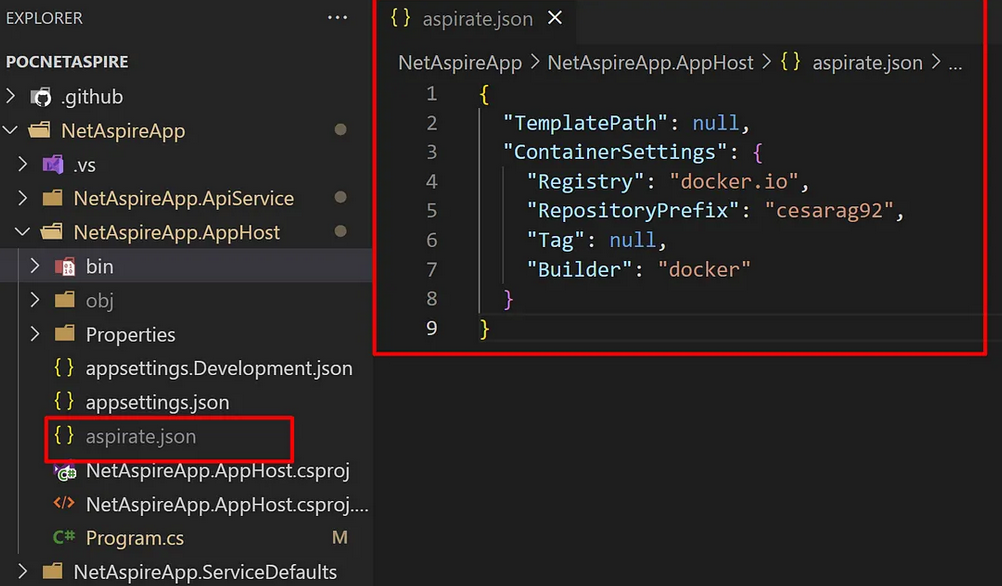1002x586 pixels.
Task: Close the aspirate.json tab
Action: [x=555, y=18]
